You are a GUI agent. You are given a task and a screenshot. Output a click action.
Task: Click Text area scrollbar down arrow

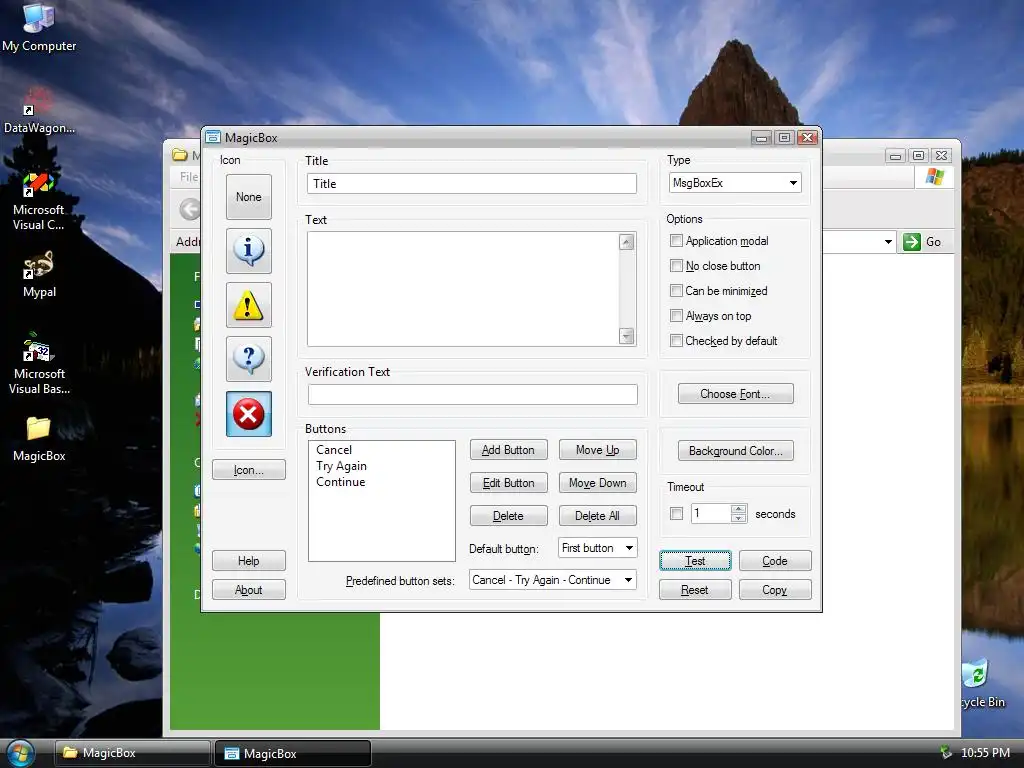point(626,336)
